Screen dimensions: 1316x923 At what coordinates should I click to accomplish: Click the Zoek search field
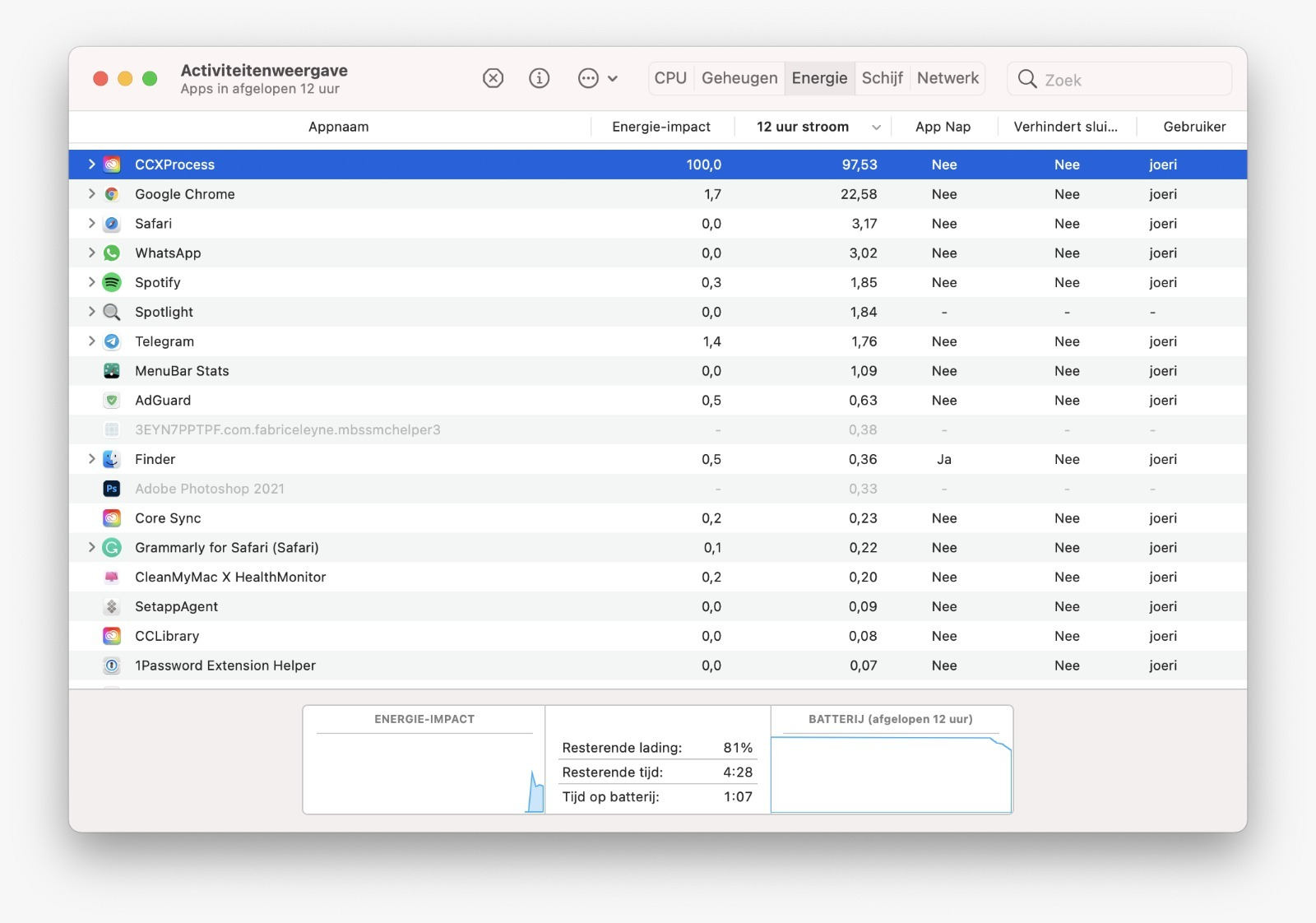[x=1119, y=79]
